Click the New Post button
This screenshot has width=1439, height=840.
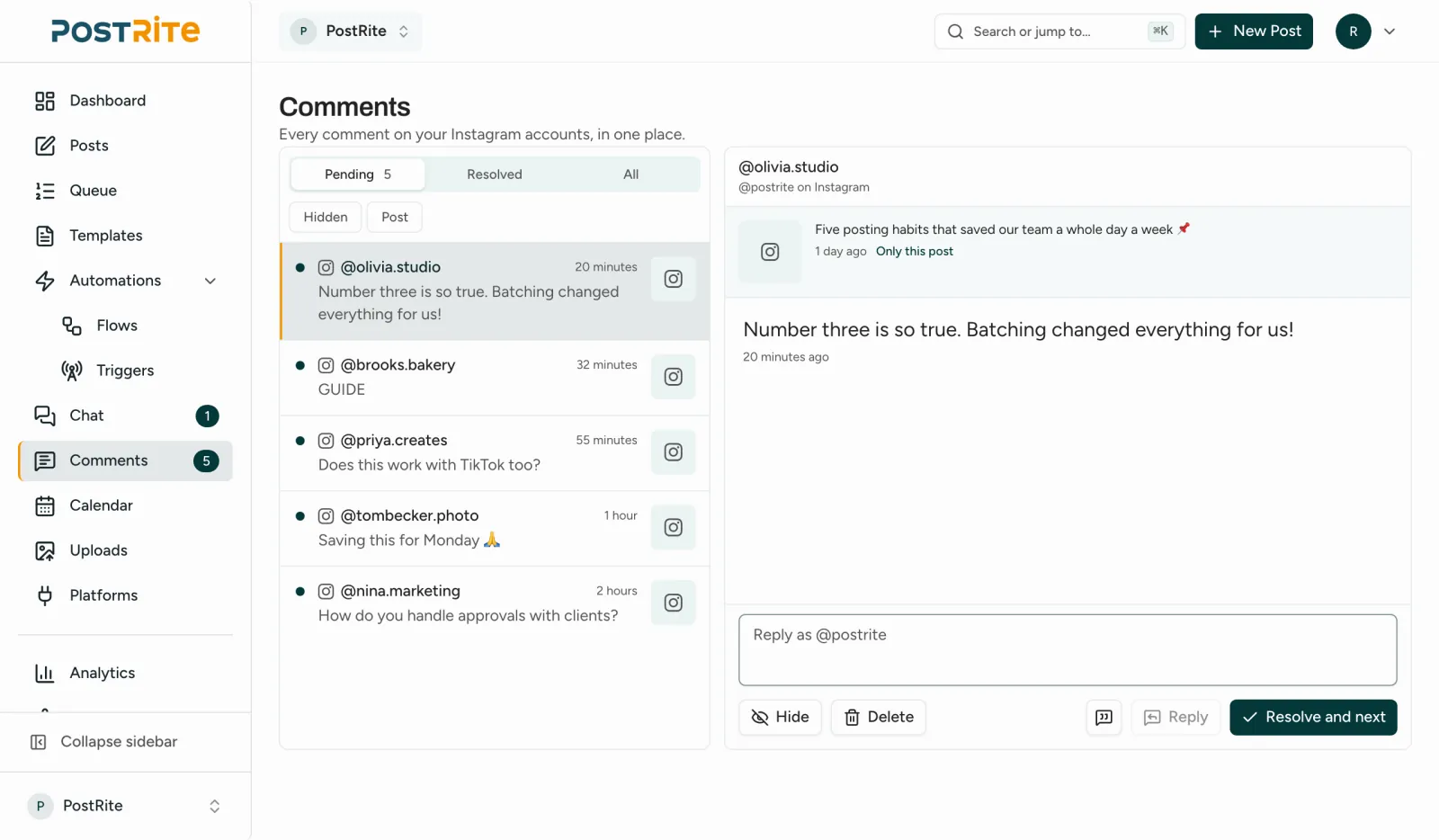coord(1254,31)
